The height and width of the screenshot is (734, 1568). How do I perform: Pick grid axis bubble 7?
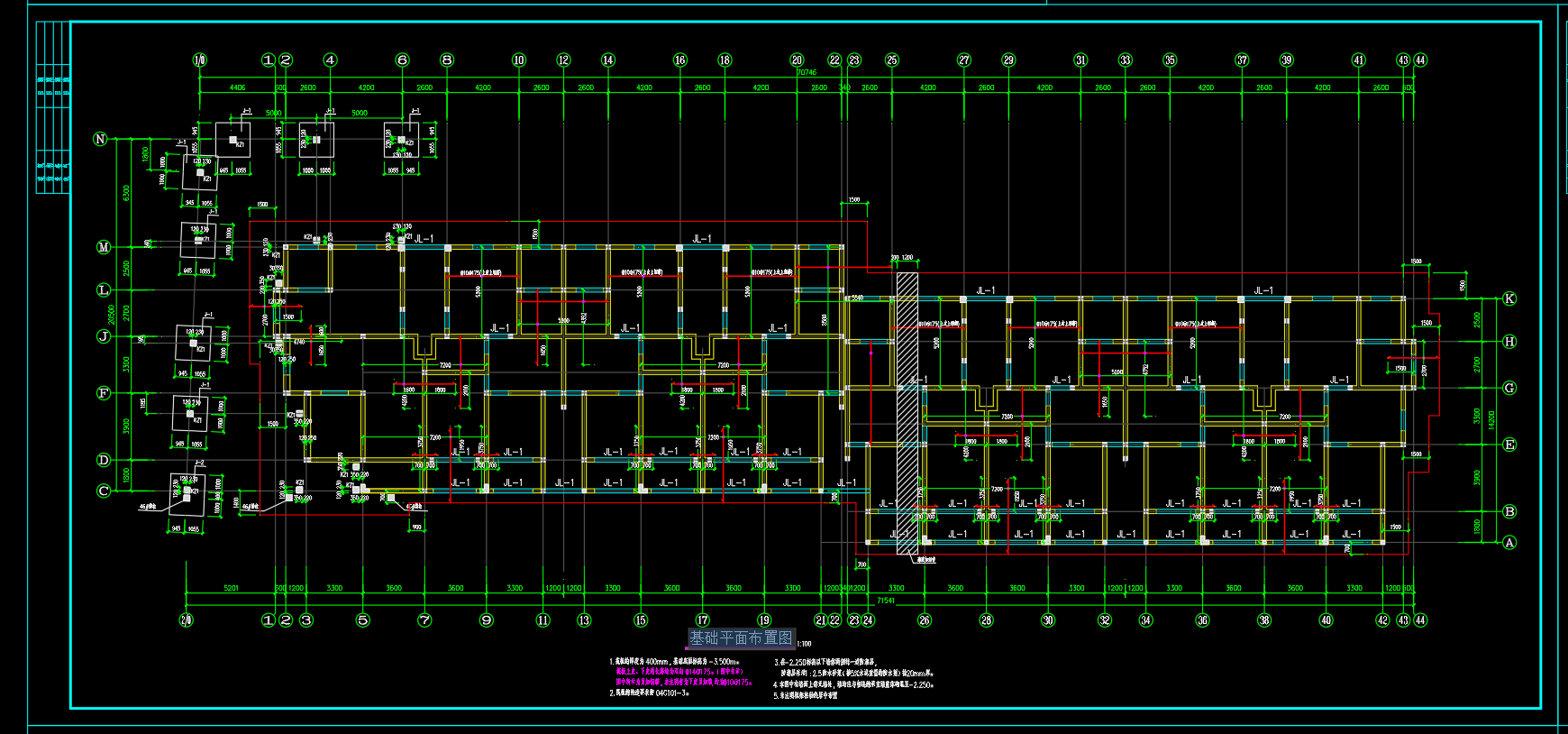click(x=424, y=620)
